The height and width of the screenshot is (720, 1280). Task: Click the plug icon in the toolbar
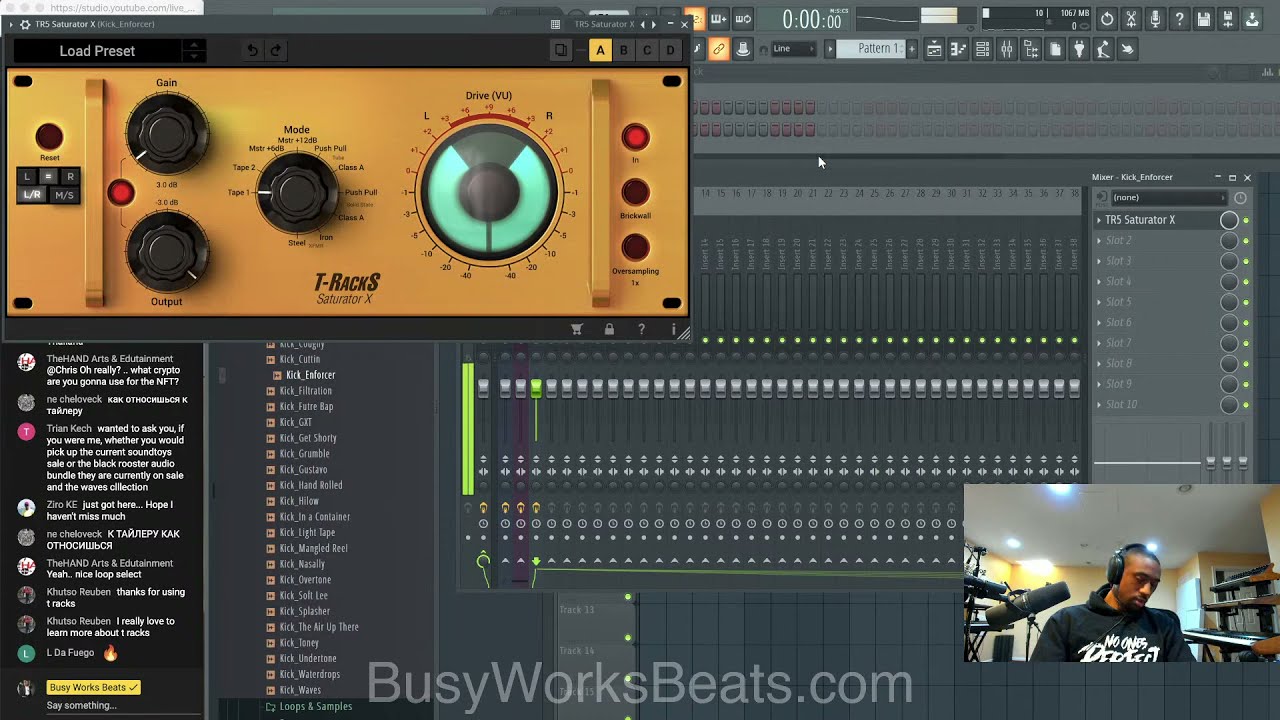(1079, 49)
